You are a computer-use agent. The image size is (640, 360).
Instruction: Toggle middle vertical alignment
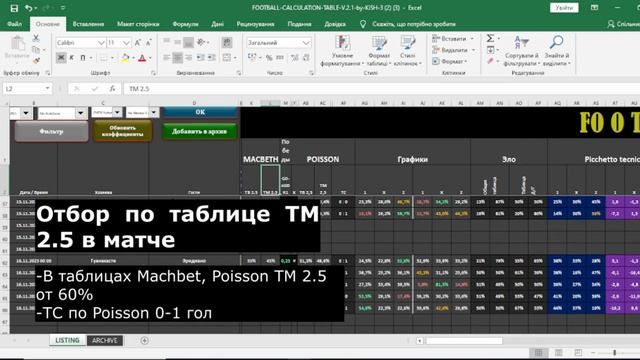click(x=178, y=42)
